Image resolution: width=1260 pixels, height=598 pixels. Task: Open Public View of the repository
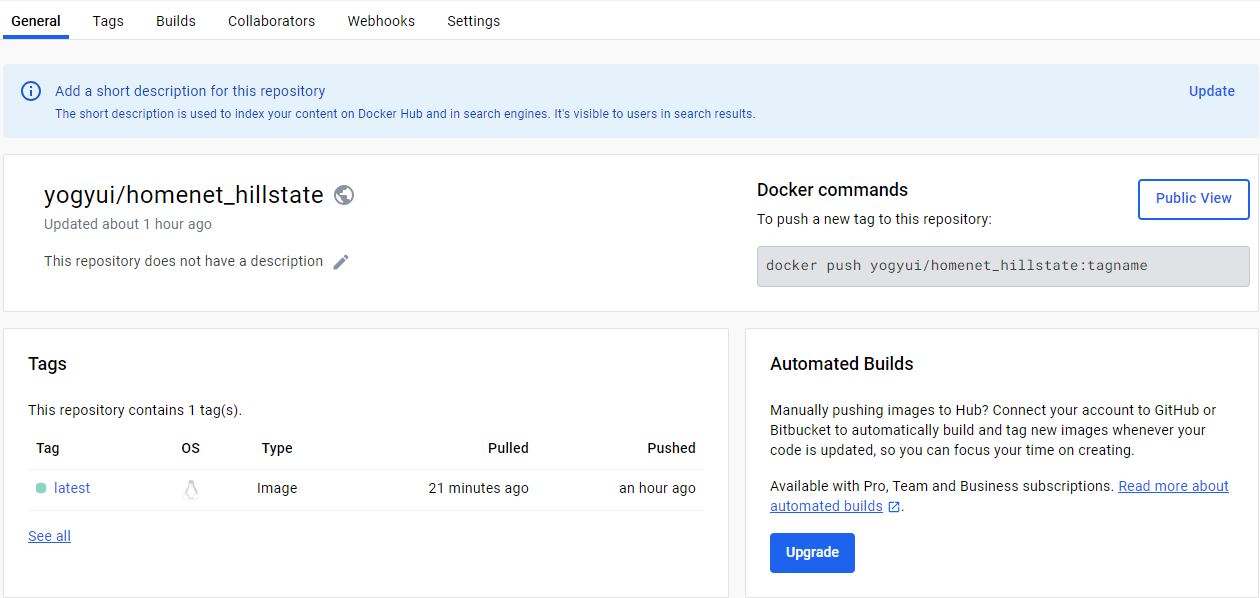tap(1194, 199)
